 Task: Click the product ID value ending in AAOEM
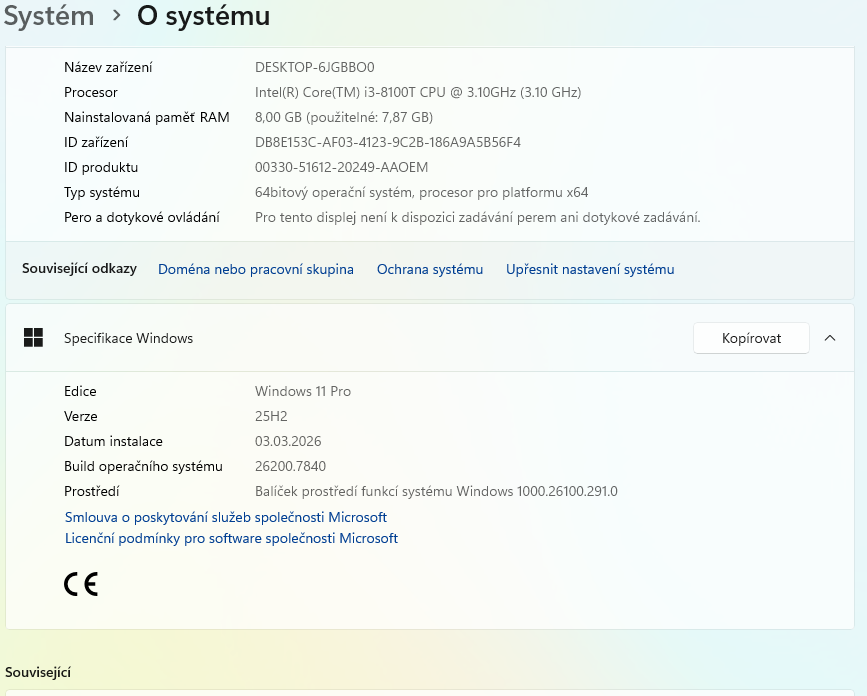[341, 167]
